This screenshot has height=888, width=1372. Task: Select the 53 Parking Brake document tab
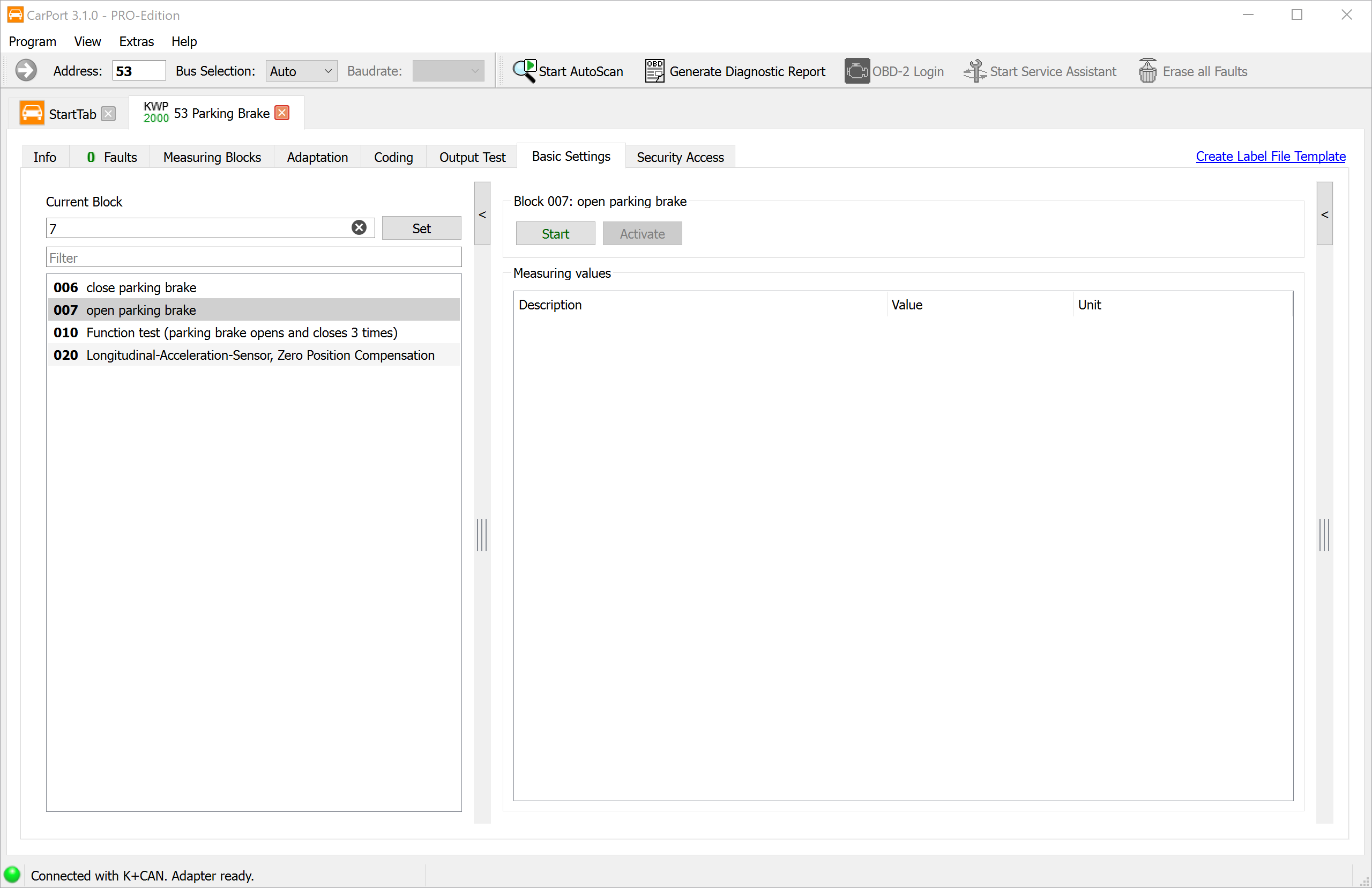pyautogui.click(x=216, y=113)
